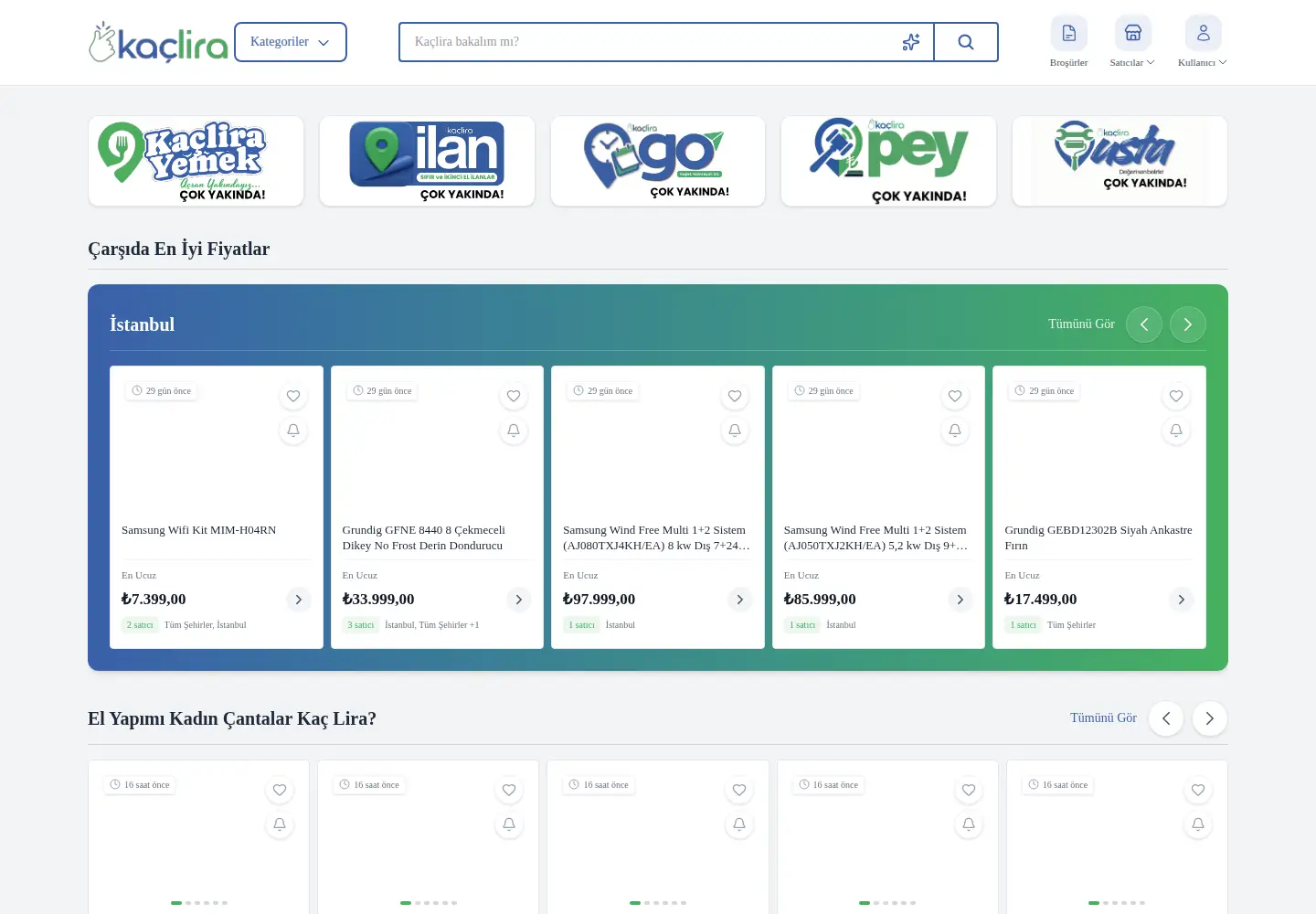Favorite the Grundig GFNE 8440 heart

(x=514, y=396)
